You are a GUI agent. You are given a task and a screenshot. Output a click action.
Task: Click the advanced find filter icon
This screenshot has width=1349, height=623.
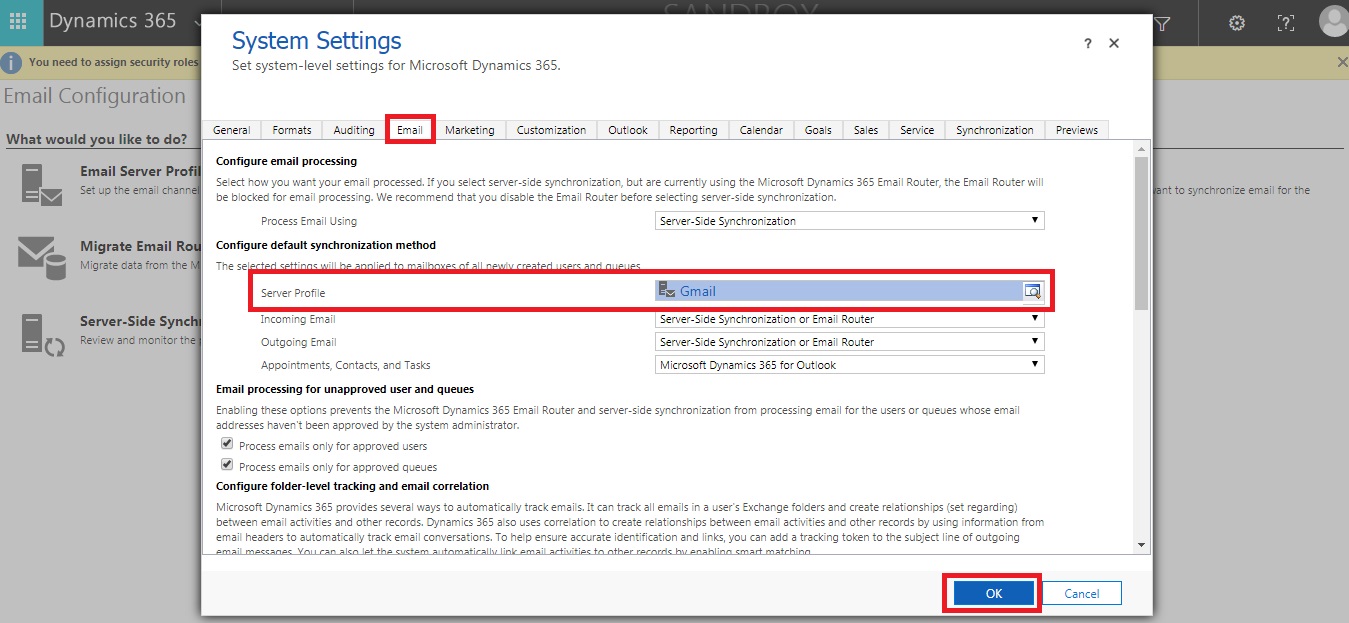pos(1162,22)
